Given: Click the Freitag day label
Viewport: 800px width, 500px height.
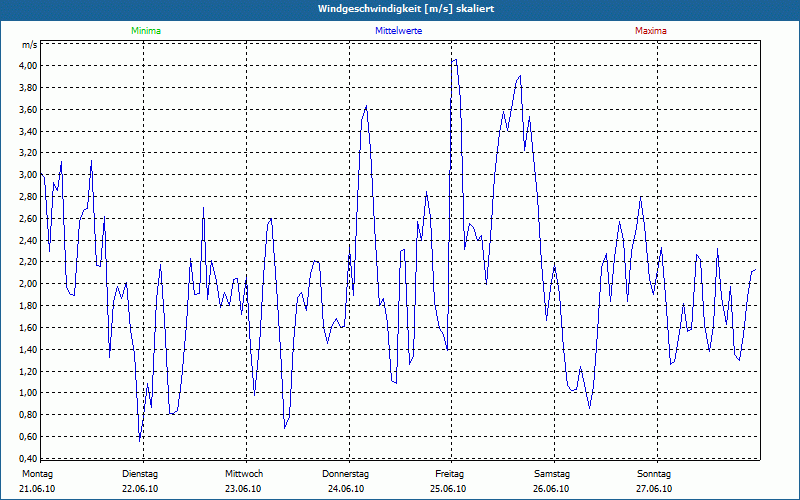Looking at the screenshot, I should (x=449, y=474).
